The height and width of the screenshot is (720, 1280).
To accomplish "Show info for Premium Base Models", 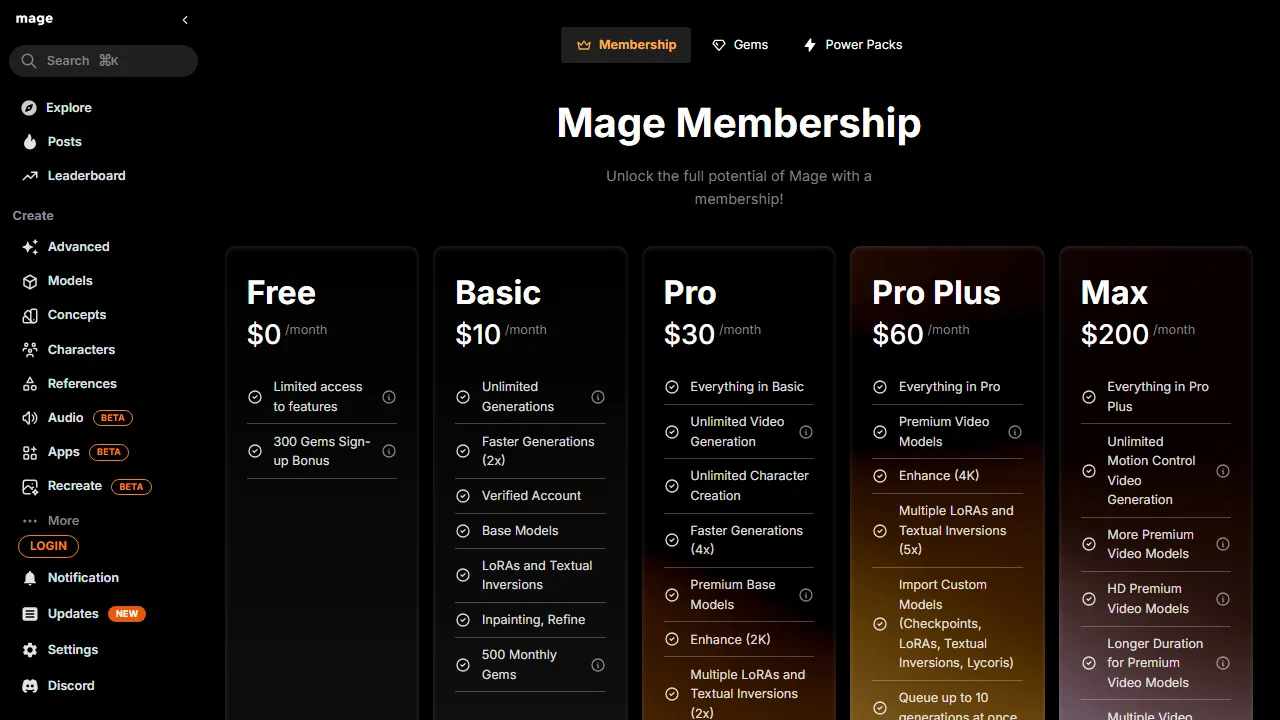I will point(806,595).
